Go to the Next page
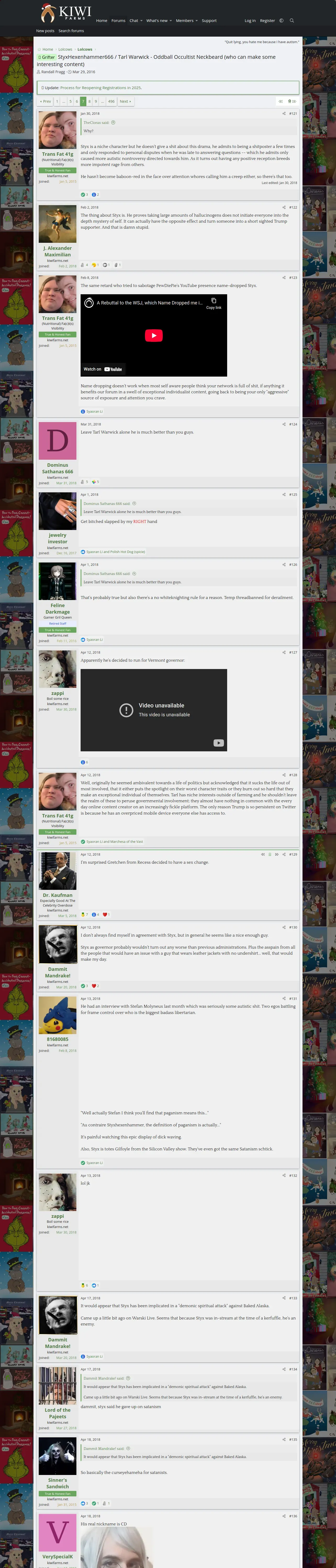 click(x=125, y=102)
